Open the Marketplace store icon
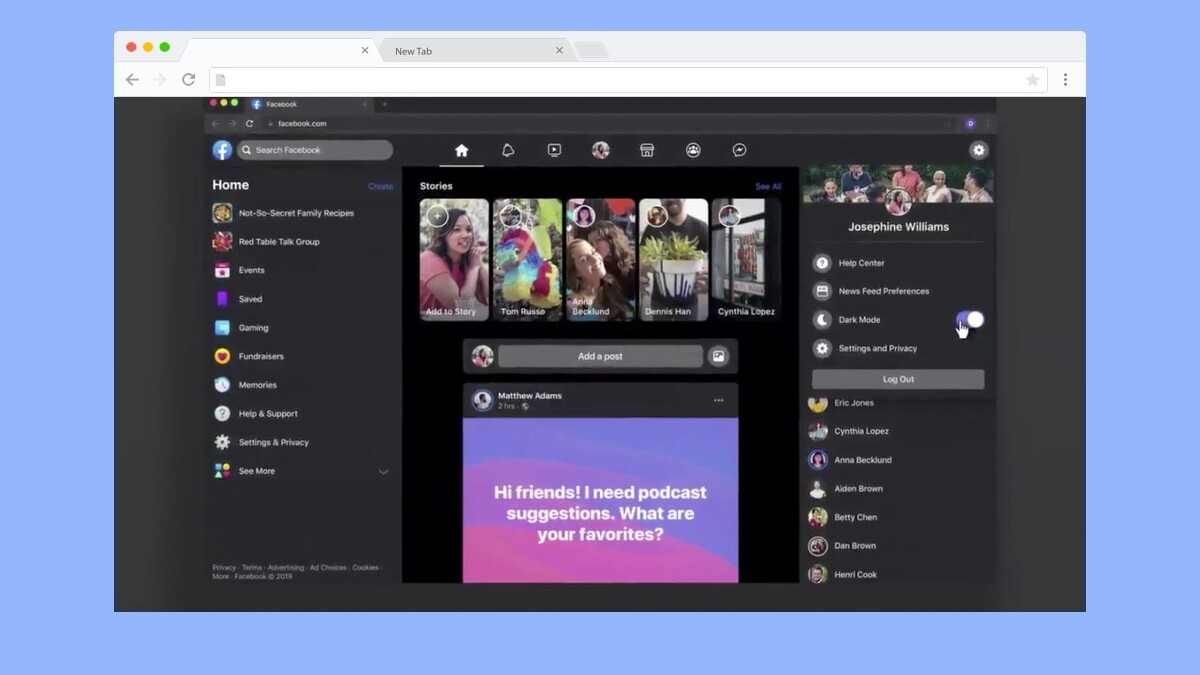This screenshot has width=1200, height=675. point(647,150)
